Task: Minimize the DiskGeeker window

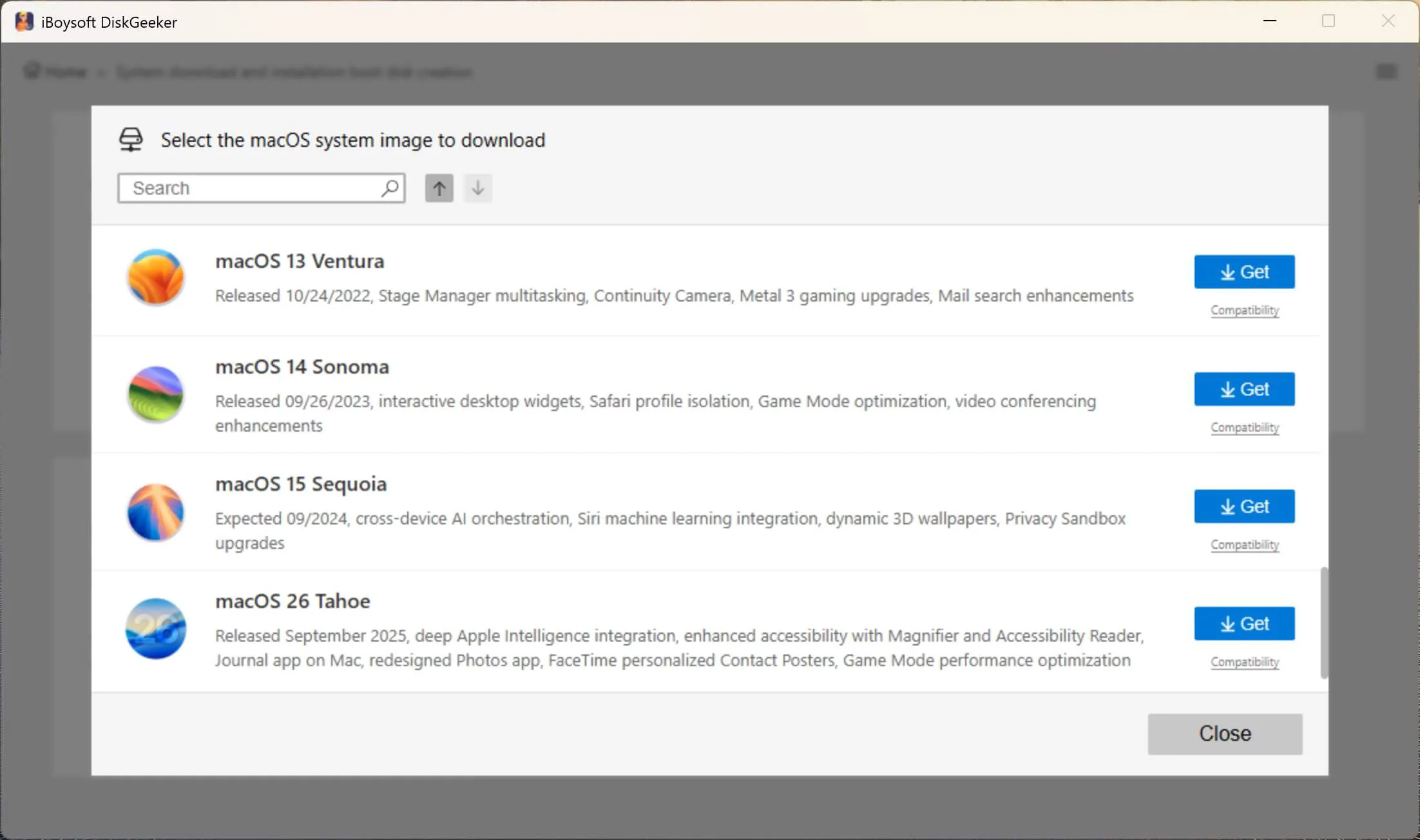Action: coord(1269,21)
